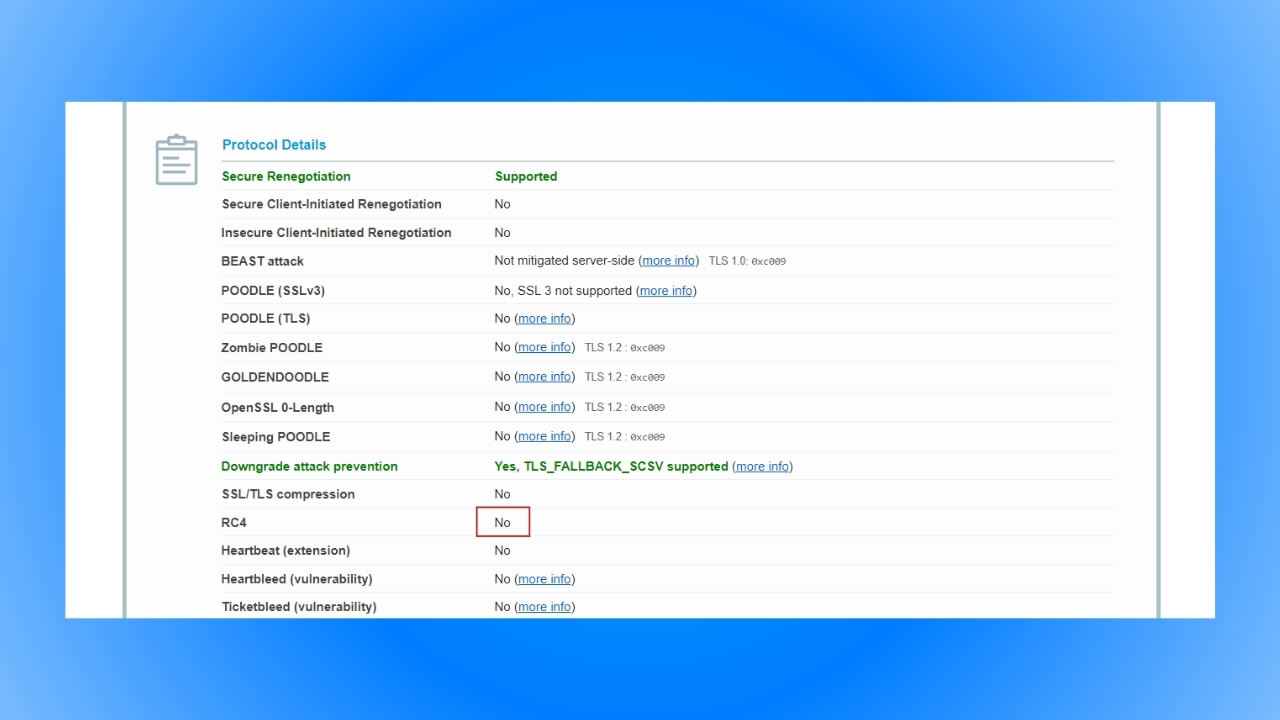Click the SSL/TLS compression label
The height and width of the screenshot is (720, 1280).
tap(288, 494)
